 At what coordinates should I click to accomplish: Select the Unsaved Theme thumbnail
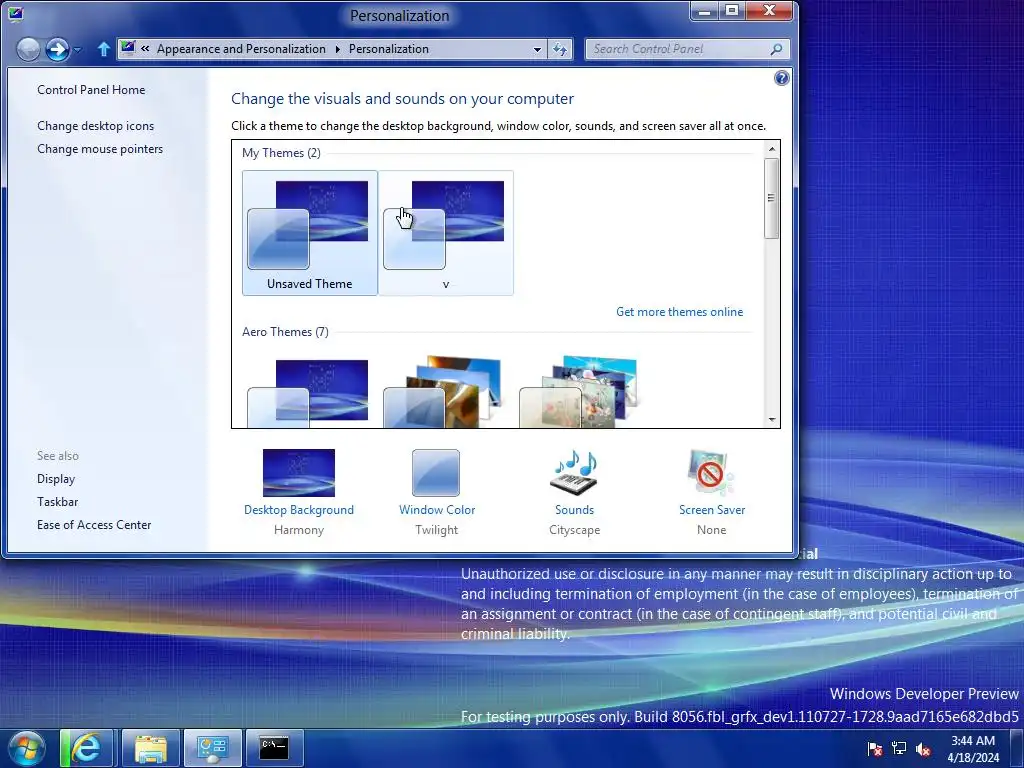(x=310, y=233)
